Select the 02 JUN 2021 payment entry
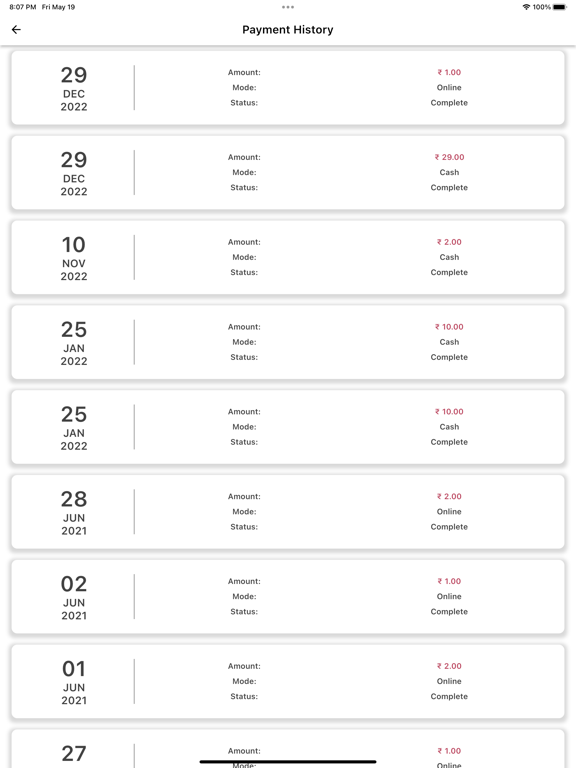The image size is (576, 768). pos(288,597)
